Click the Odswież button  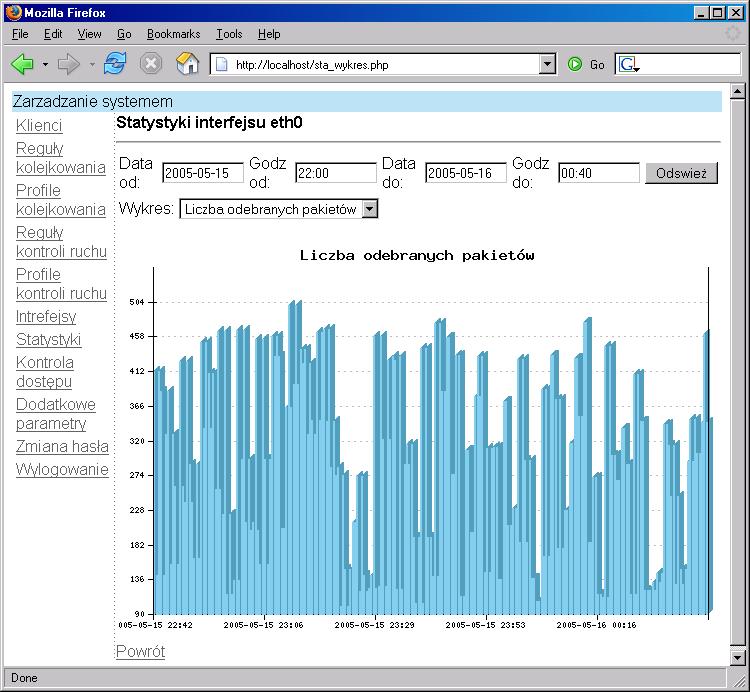click(681, 173)
